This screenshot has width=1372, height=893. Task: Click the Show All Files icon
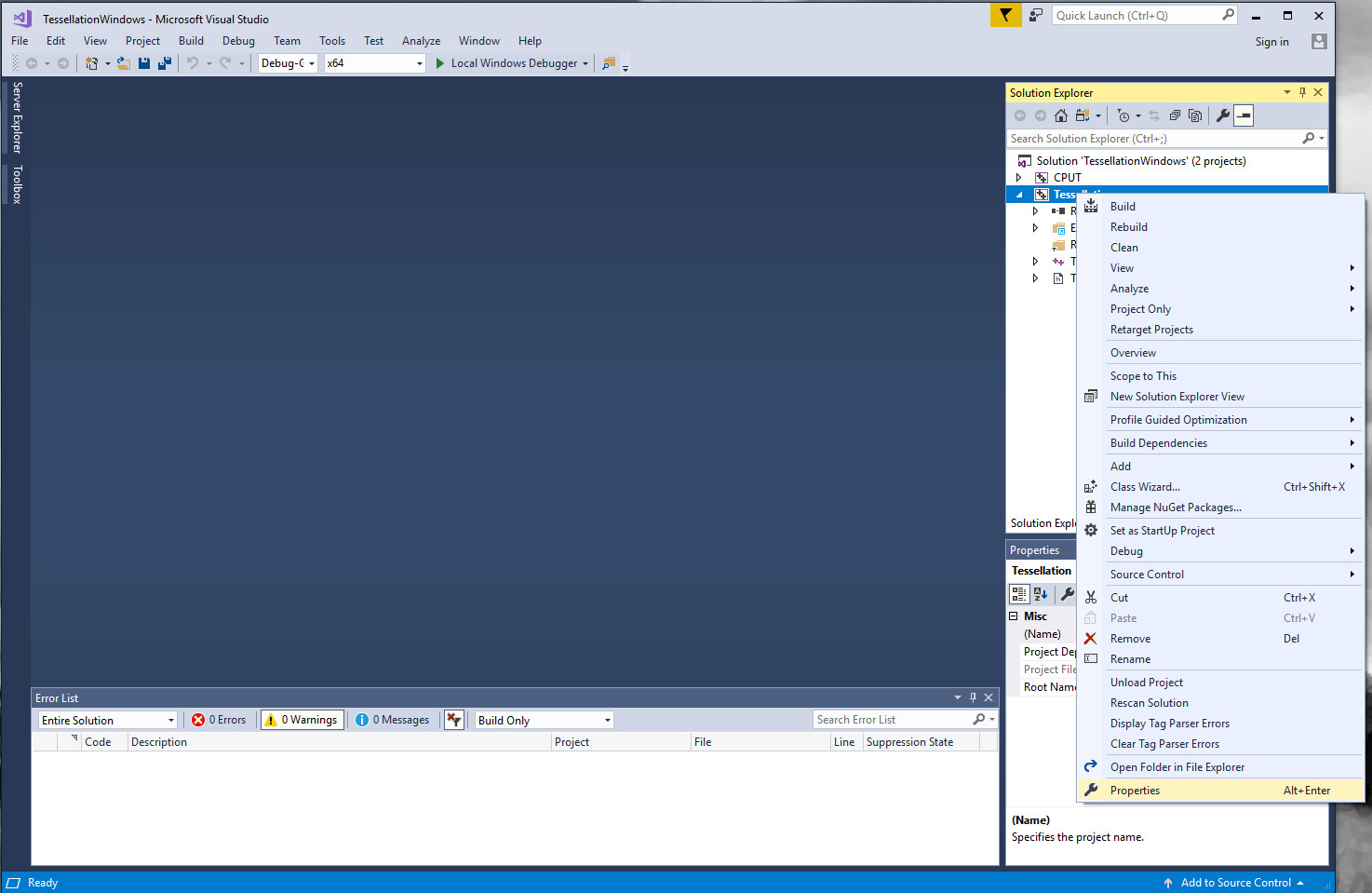point(1195,115)
